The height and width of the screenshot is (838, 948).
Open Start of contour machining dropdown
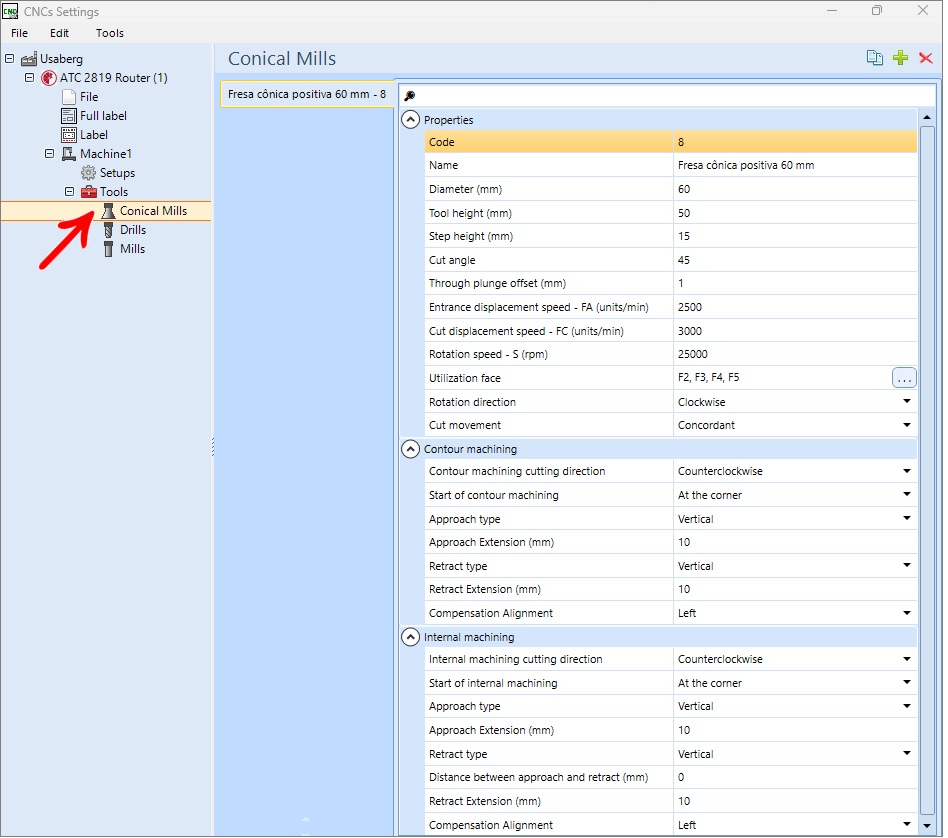point(906,495)
